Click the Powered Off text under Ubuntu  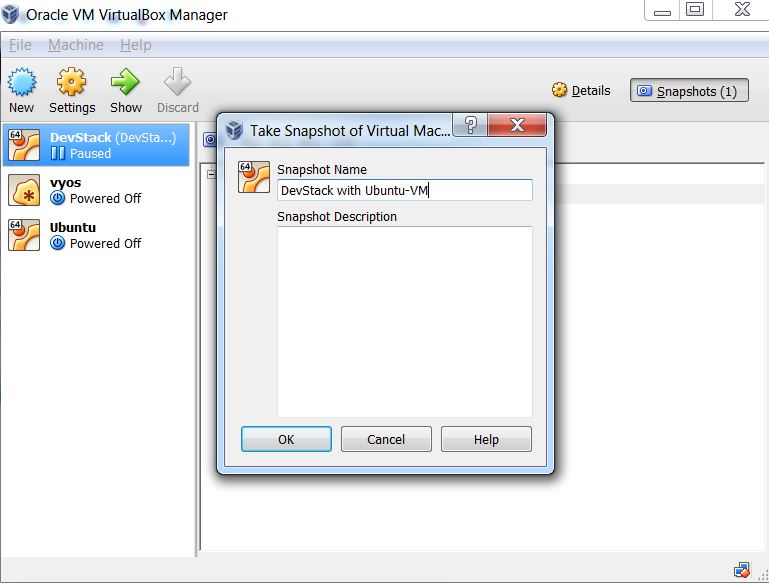click(105, 244)
